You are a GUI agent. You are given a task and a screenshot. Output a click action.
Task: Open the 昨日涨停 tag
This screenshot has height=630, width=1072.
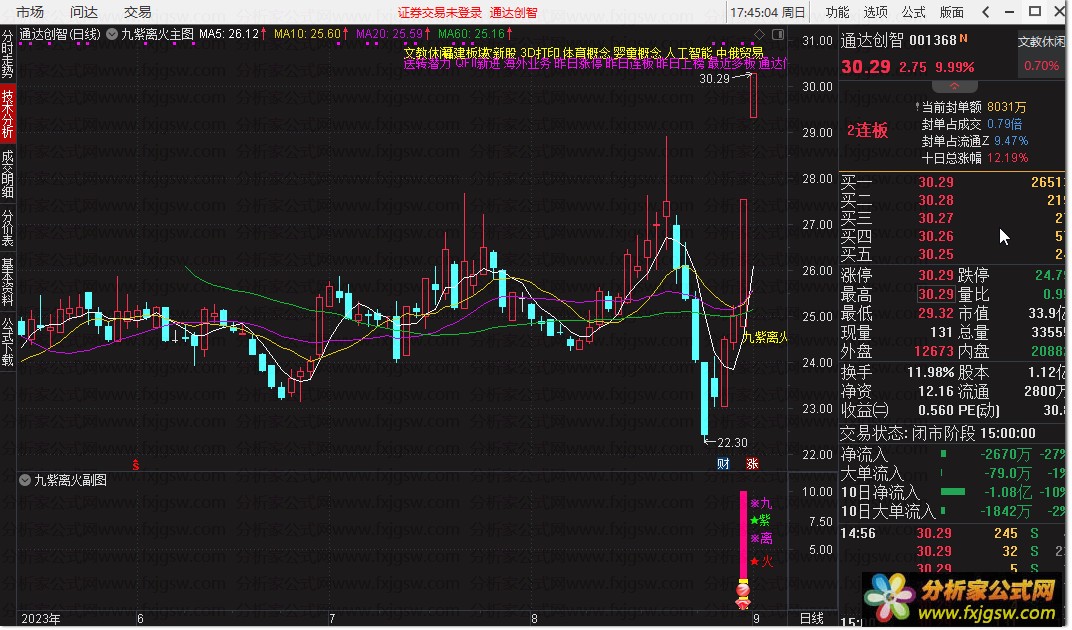[x=578, y=64]
